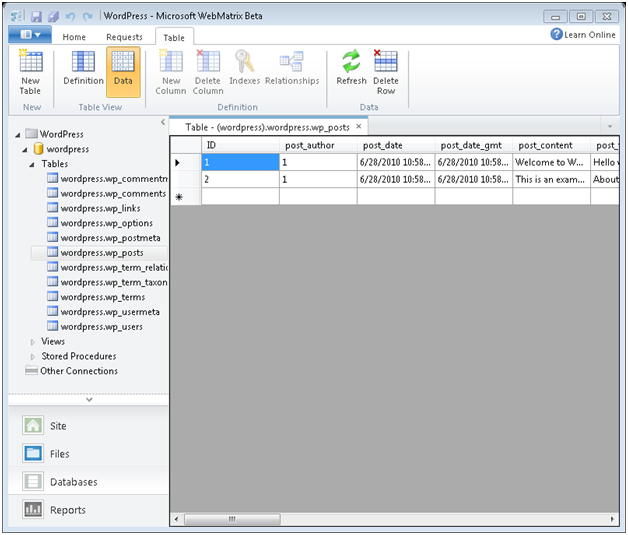
Task: Close the wp_posts table tab
Action: coord(359,127)
